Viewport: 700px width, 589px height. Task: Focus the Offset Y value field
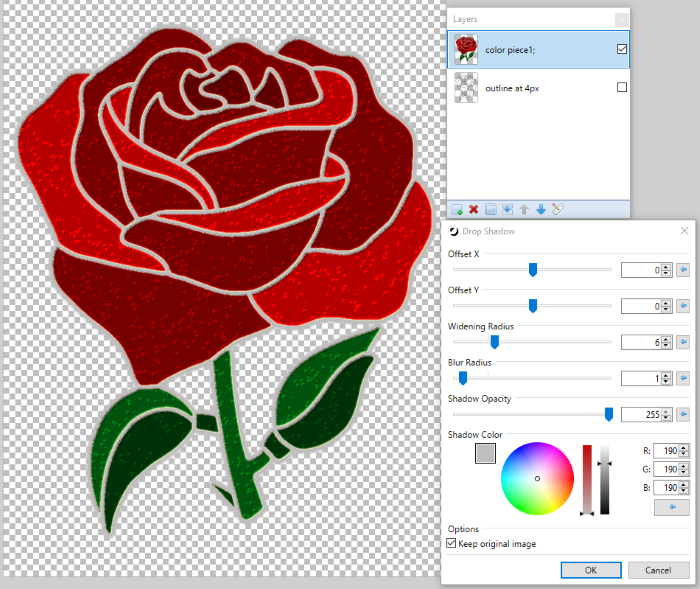click(641, 306)
